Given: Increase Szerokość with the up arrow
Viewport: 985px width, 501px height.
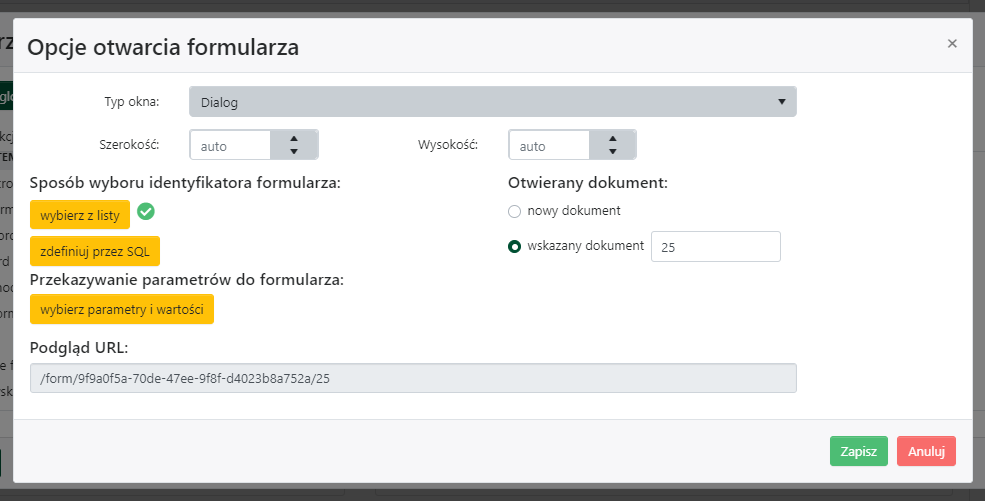Looking at the screenshot, I should [293, 139].
